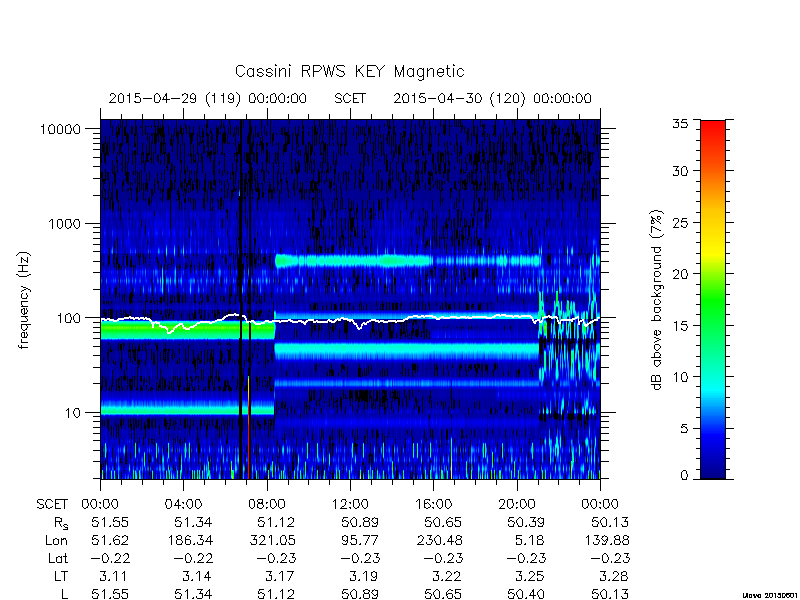Select the 35 tick label on the color scale
This screenshot has height=600, width=800.
pos(680,123)
